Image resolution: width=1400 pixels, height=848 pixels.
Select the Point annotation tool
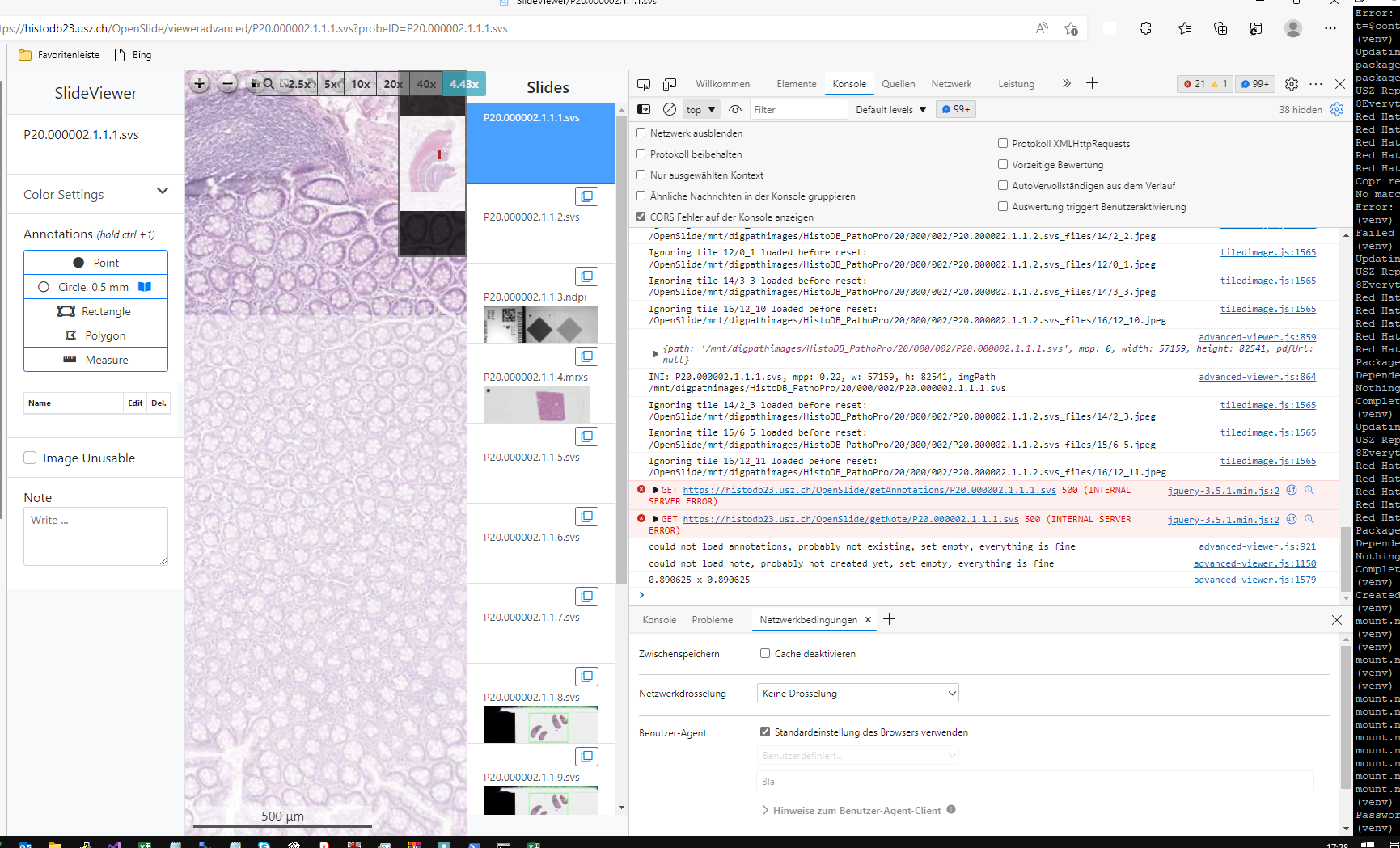tap(95, 262)
